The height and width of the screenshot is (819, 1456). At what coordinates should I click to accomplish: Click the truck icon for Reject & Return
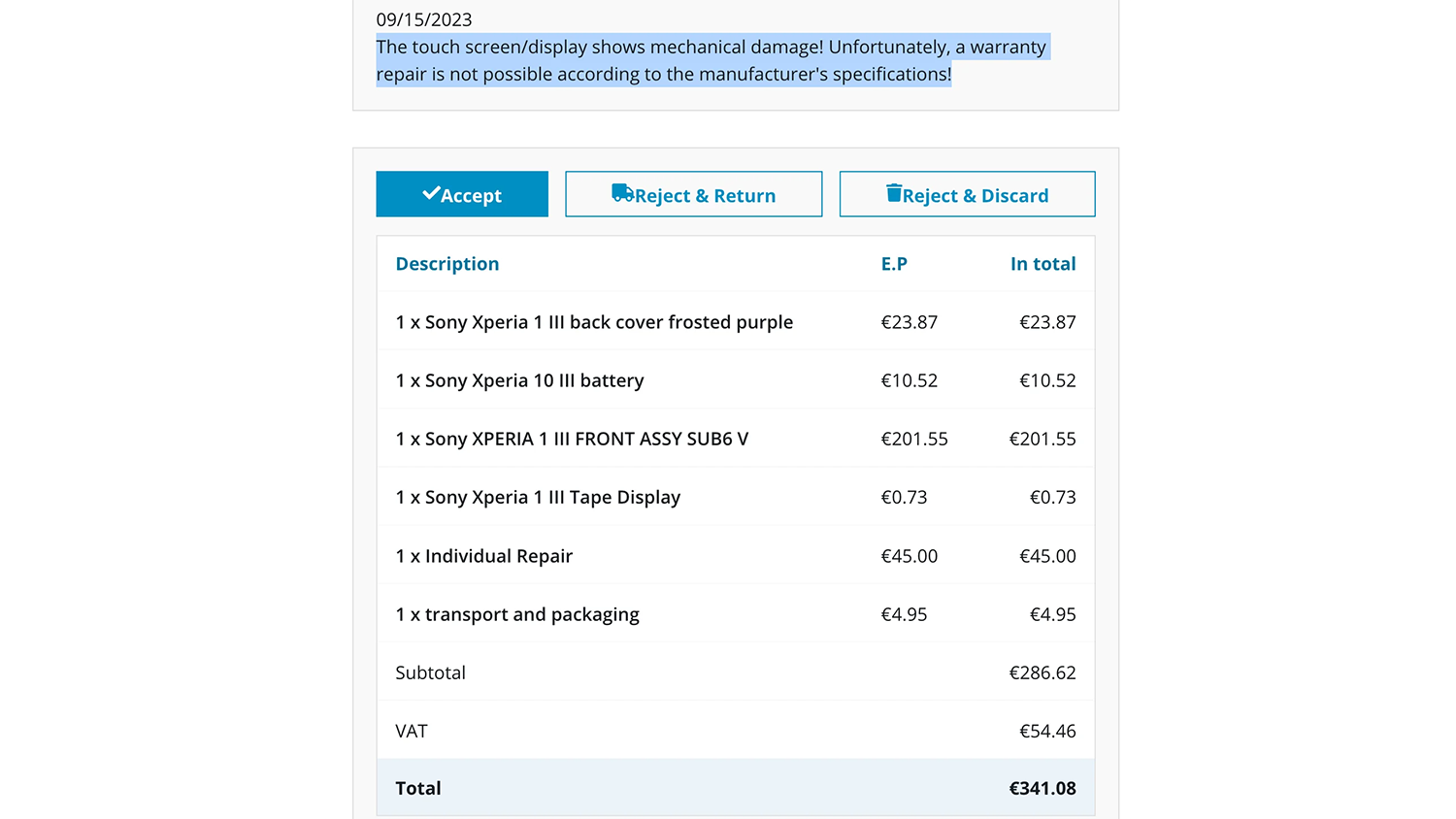[x=622, y=193]
